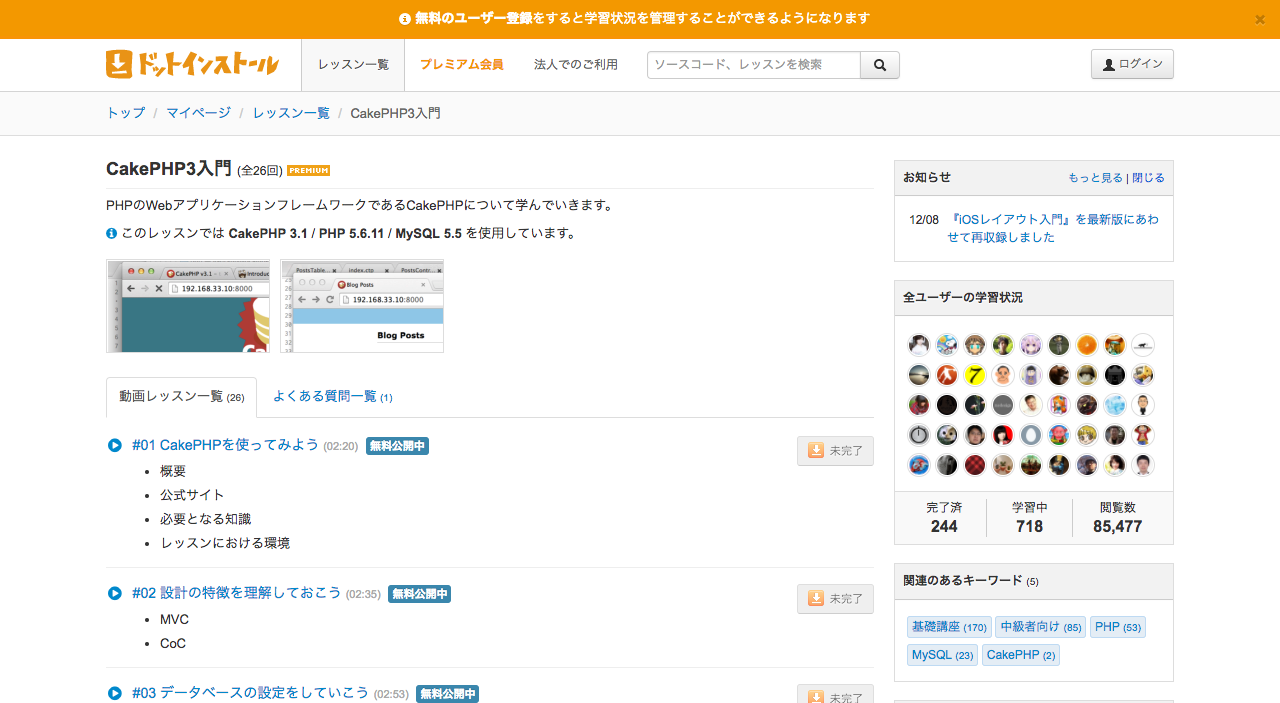Click the PREMIUM badge next to the title
The image size is (1280, 703).
pyautogui.click(x=308, y=170)
